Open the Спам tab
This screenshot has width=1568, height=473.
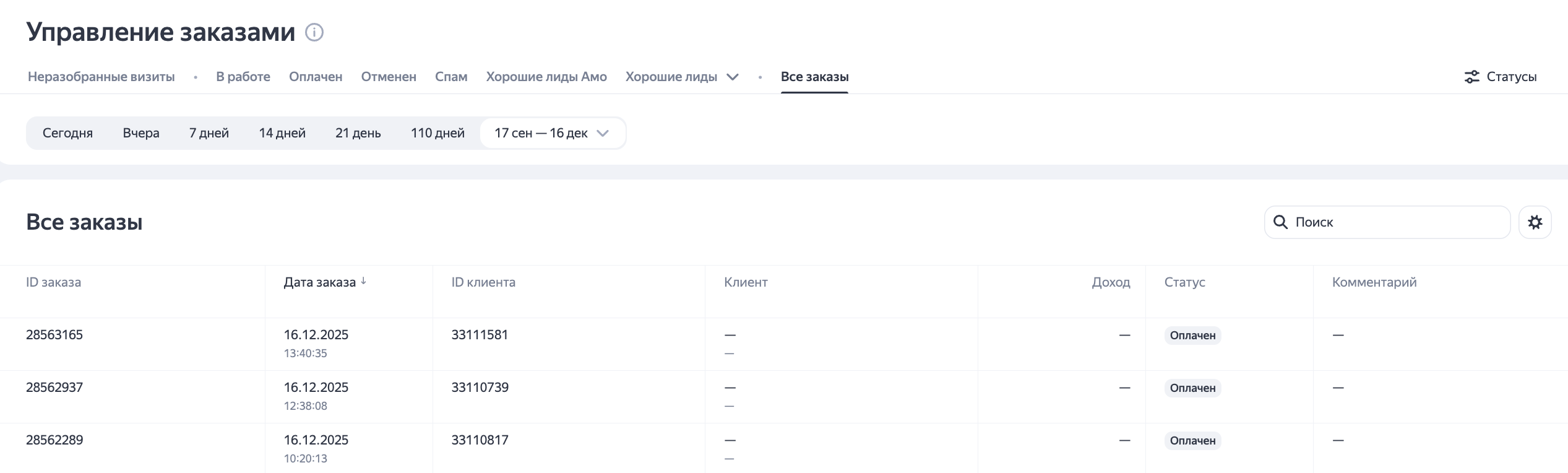point(451,77)
